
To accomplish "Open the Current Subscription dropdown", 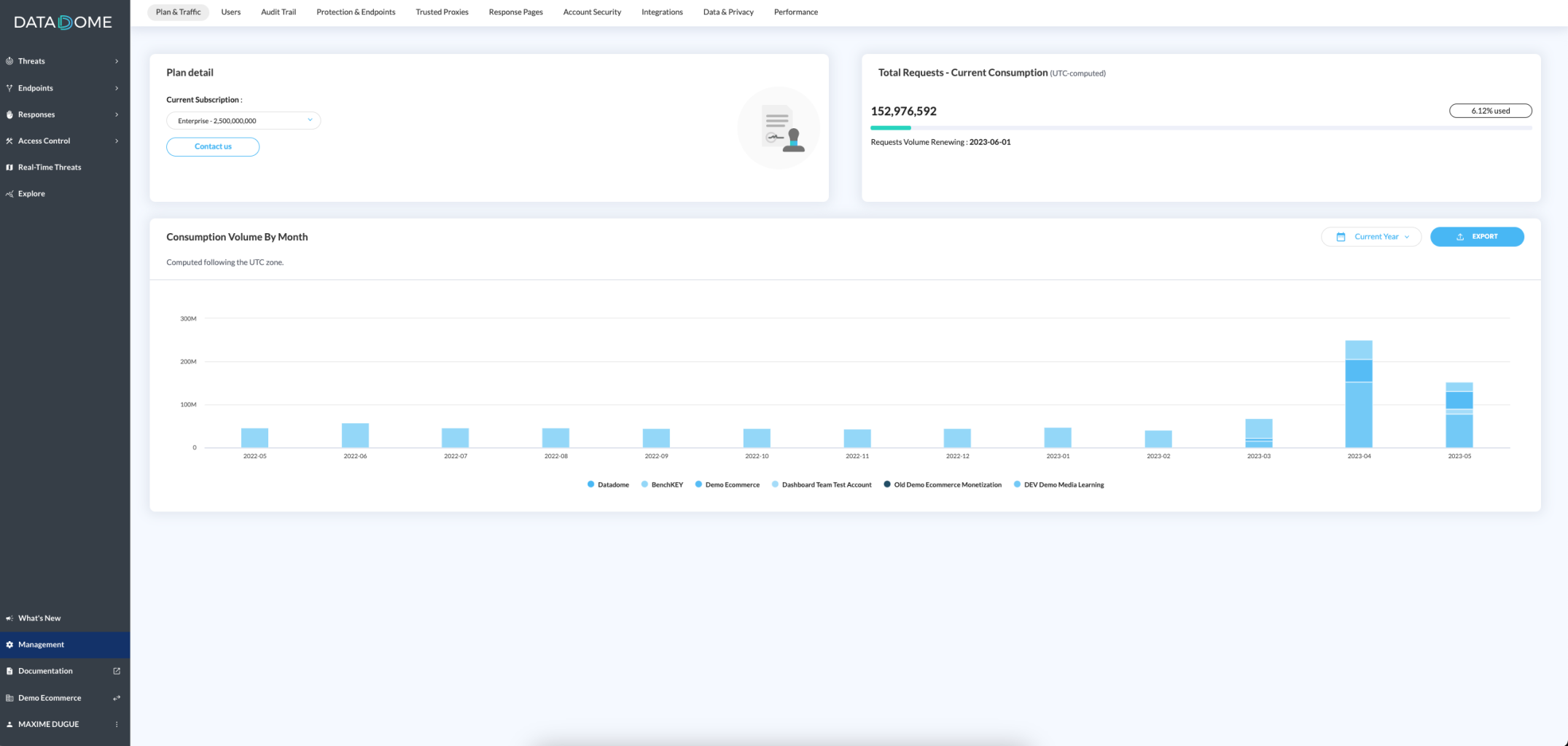I will (x=243, y=120).
